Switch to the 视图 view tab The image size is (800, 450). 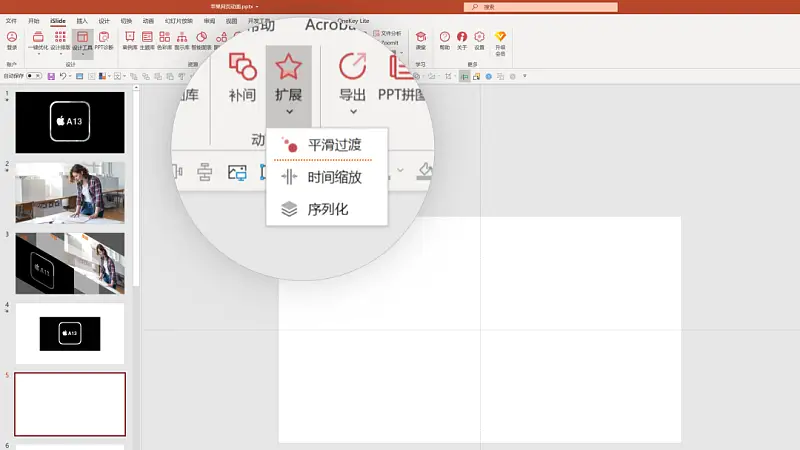(x=231, y=21)
